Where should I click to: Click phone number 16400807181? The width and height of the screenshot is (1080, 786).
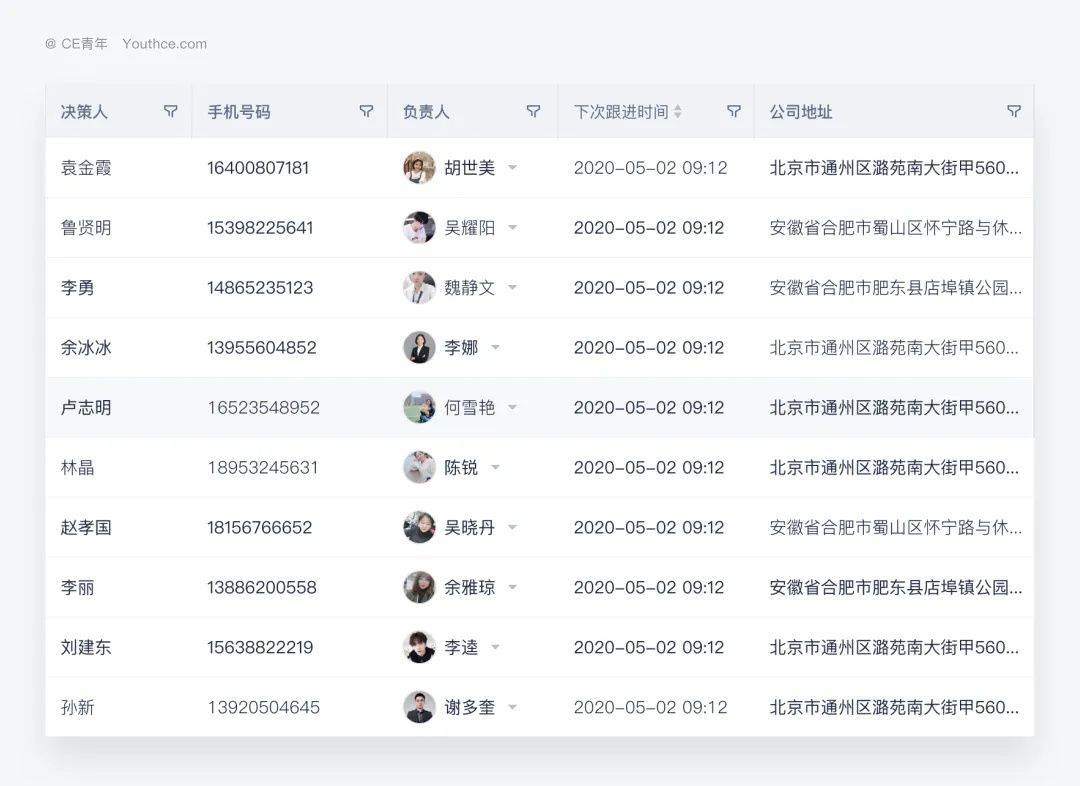coord(258,167)
